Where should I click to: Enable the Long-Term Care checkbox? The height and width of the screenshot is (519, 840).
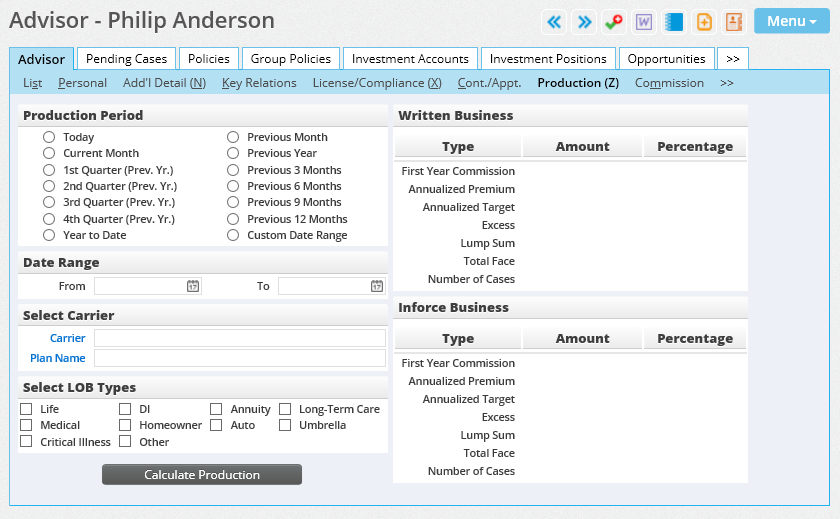pos(285,409)
